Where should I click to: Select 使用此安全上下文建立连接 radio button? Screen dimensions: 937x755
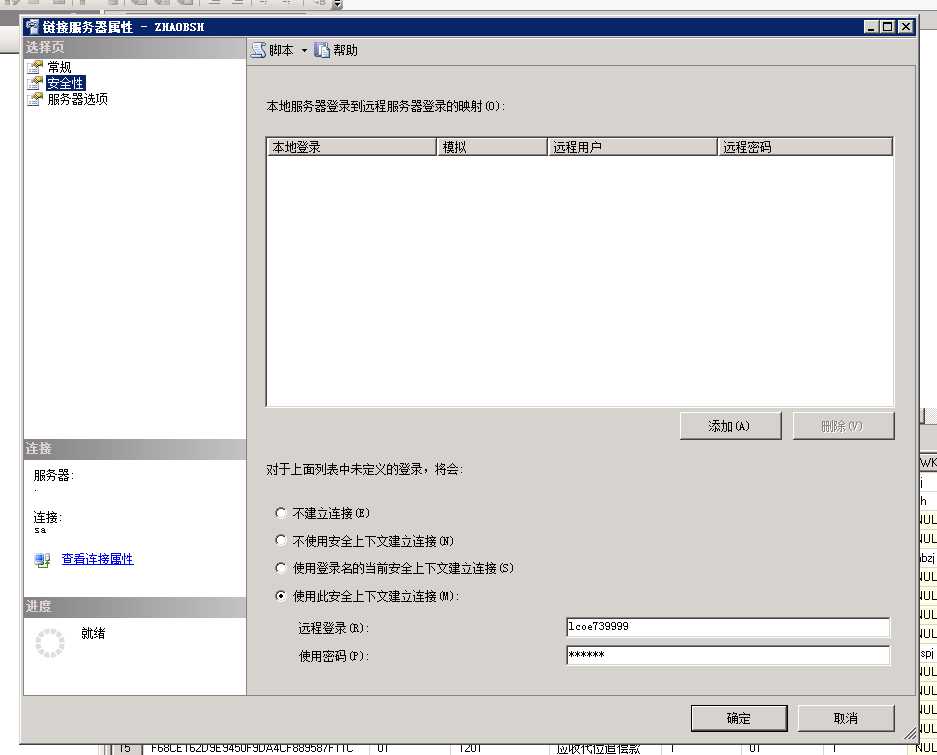point(280,596)
